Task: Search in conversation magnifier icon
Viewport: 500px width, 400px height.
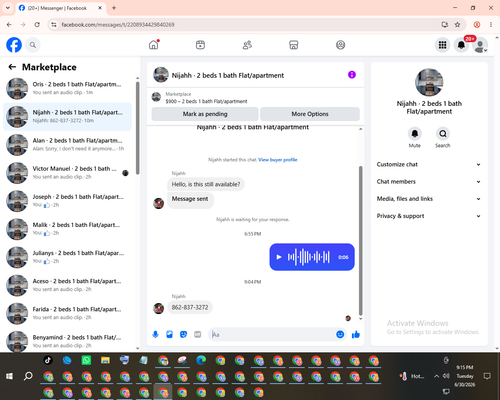Action: pos(443,134)
